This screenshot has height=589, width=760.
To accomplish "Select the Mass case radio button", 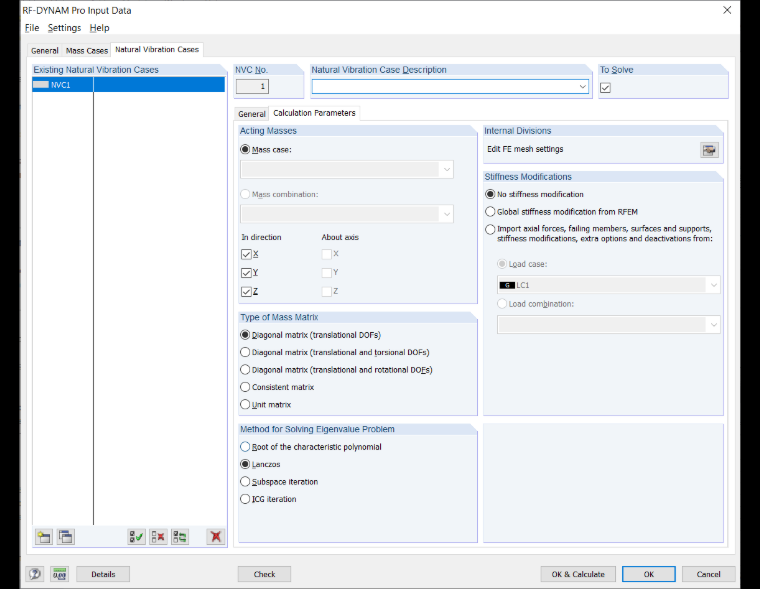I will click(245, 150).
